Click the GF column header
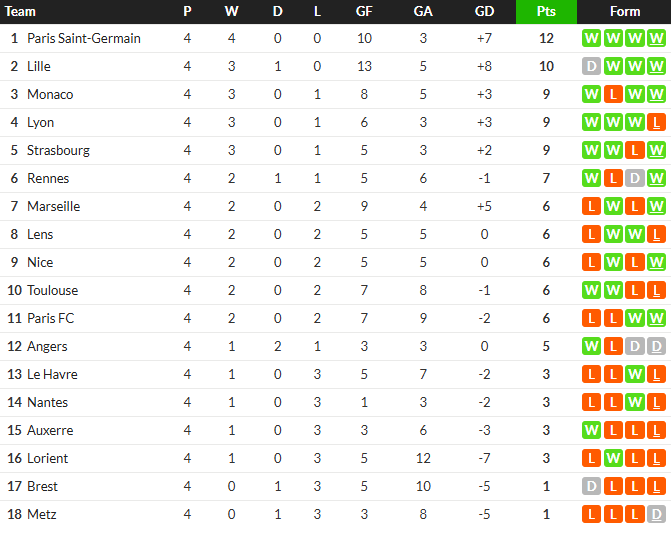Image resolution: width=671 pixels, height=534 pixels. pos(364,12)
